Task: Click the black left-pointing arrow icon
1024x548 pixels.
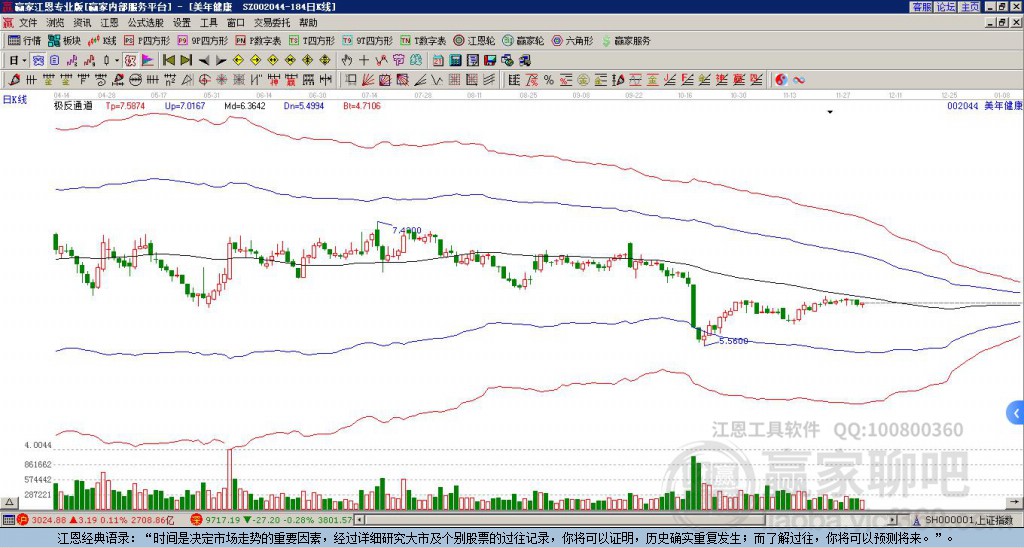Action: [x=204, y=61]
